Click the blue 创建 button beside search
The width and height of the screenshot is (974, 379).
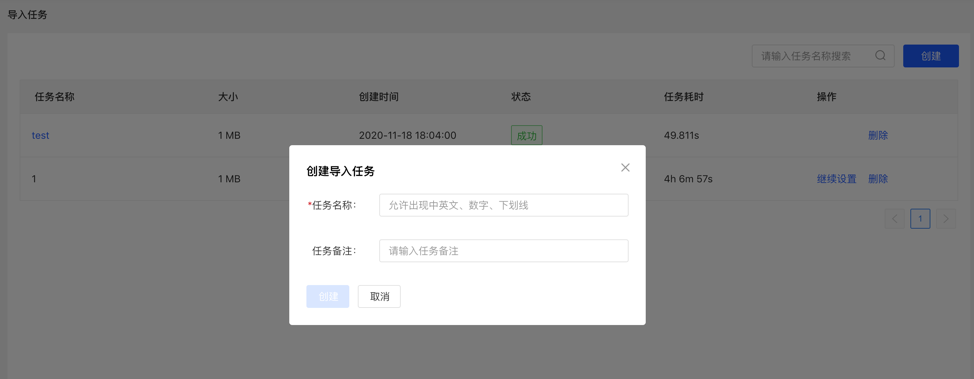click(x=931, y=56)
